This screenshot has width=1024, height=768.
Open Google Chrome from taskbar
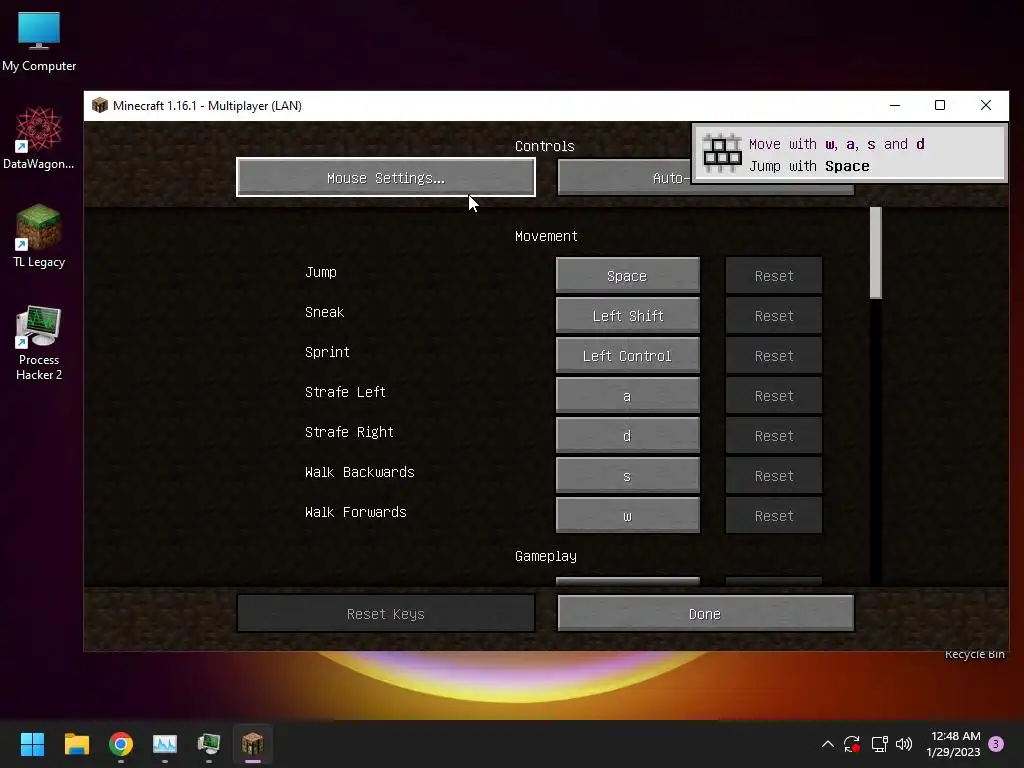(121, 744)
